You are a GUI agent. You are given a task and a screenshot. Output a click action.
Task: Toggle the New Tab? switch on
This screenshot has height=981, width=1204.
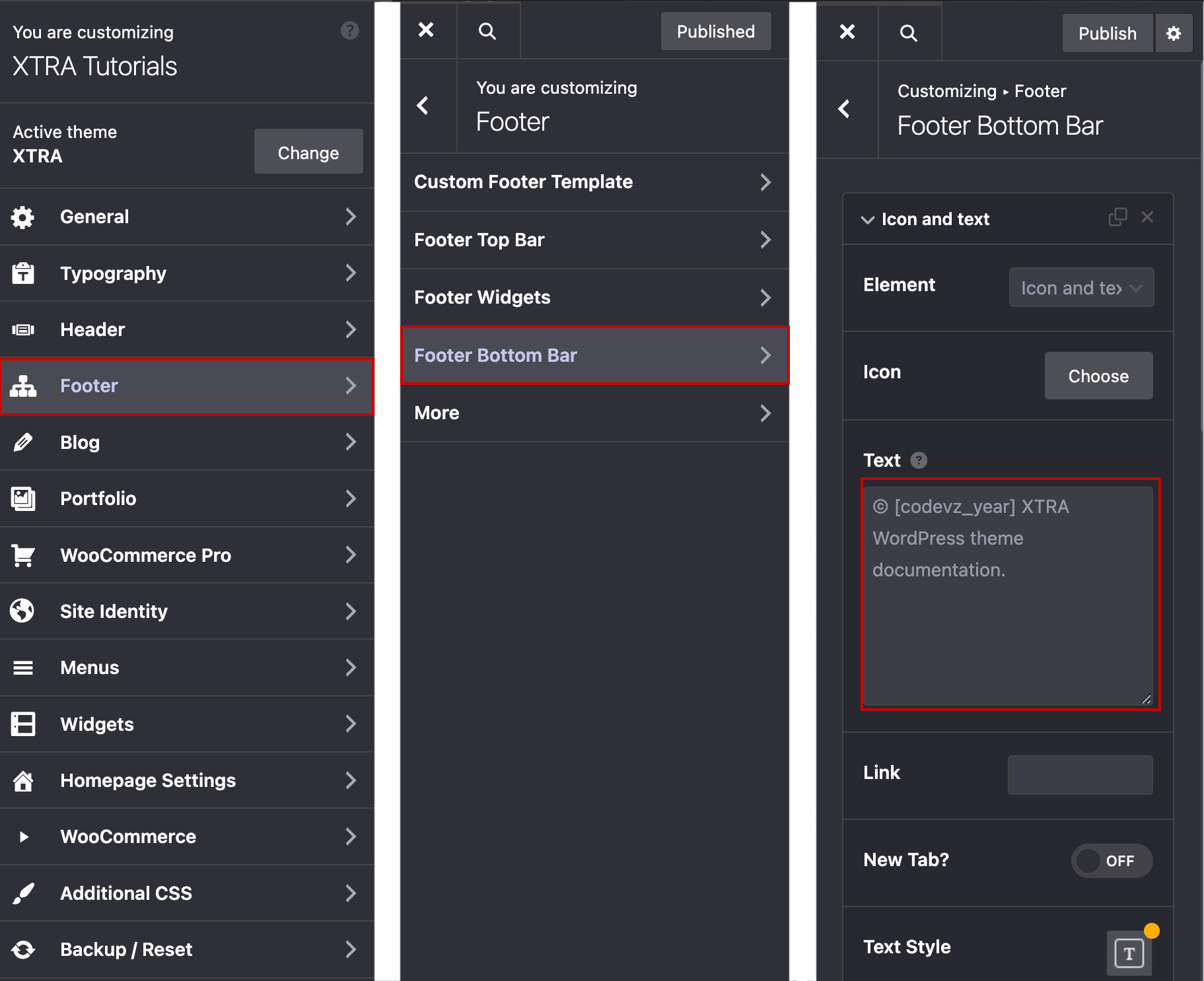click(1112, 860)
